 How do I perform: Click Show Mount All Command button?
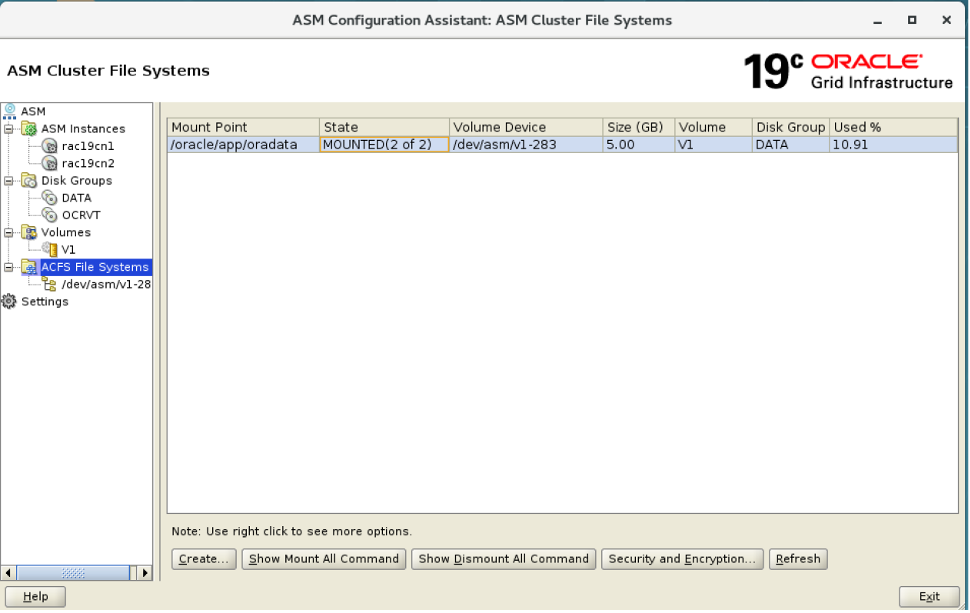324,559
